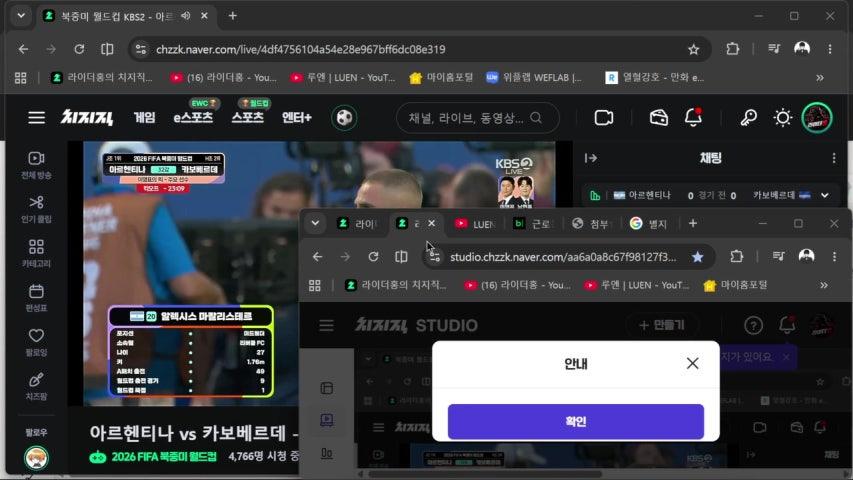This screenshot has height=480, width=853.
Task: Open notifications bell in Chzzk header
Action: click(x=693, y=118)
